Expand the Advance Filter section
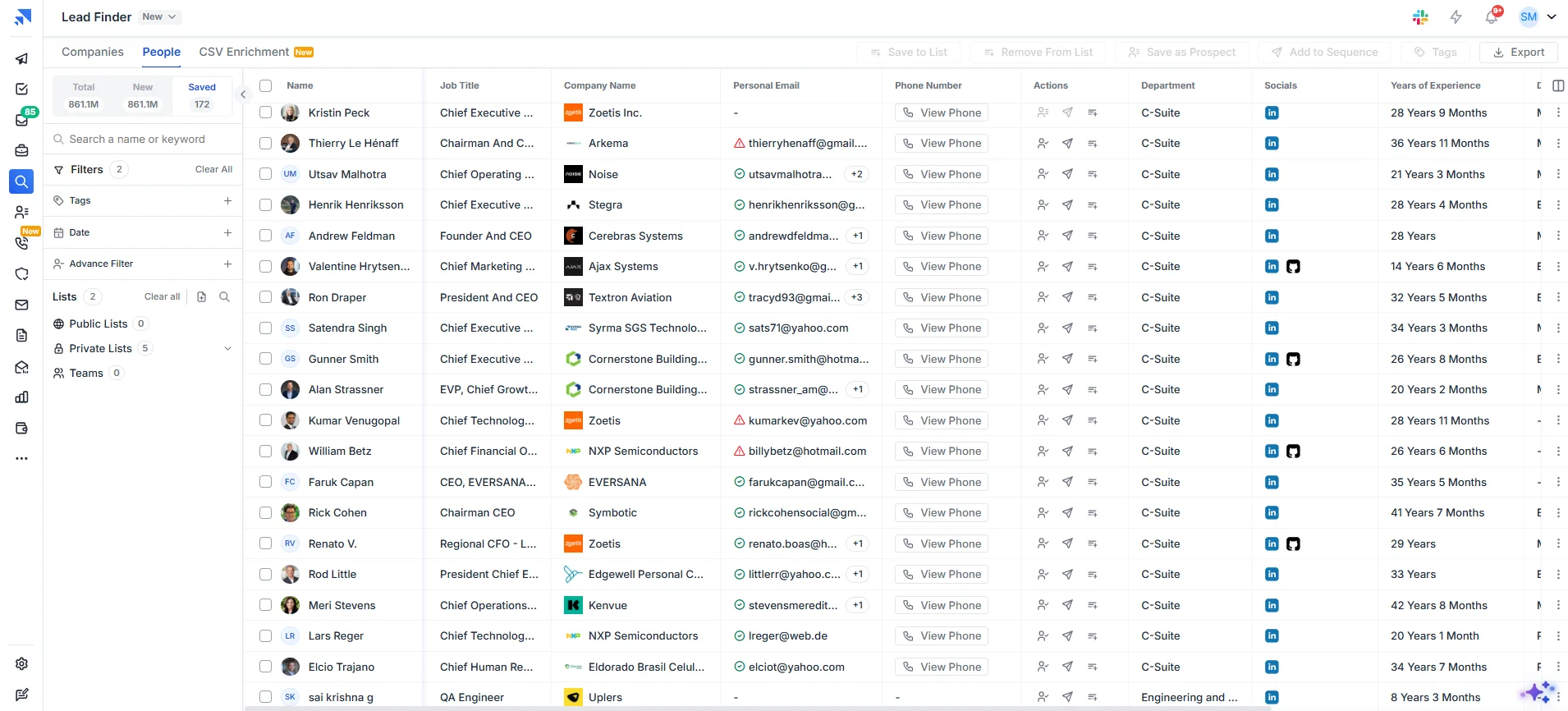This screenshot has width=1568, height=711. tap(227, 264)
